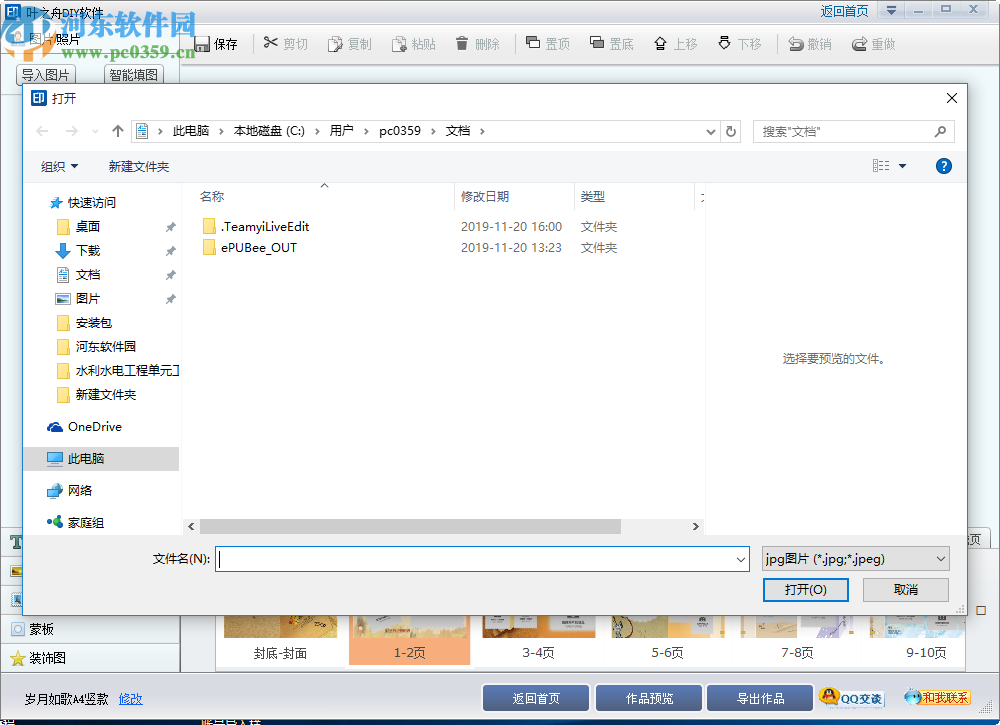Screen dimensions: 1000x725
Task: Click the 打开(O) button
Action: [805, 590]
